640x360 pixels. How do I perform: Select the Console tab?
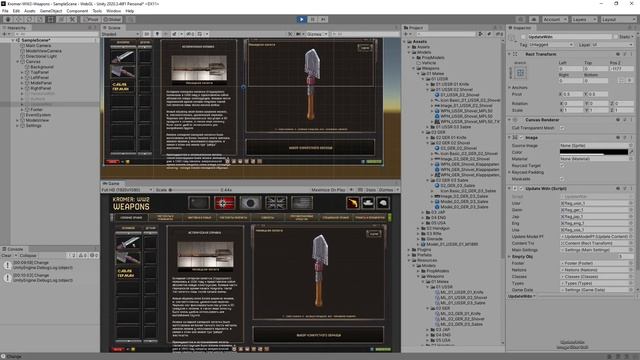[13, 249]
